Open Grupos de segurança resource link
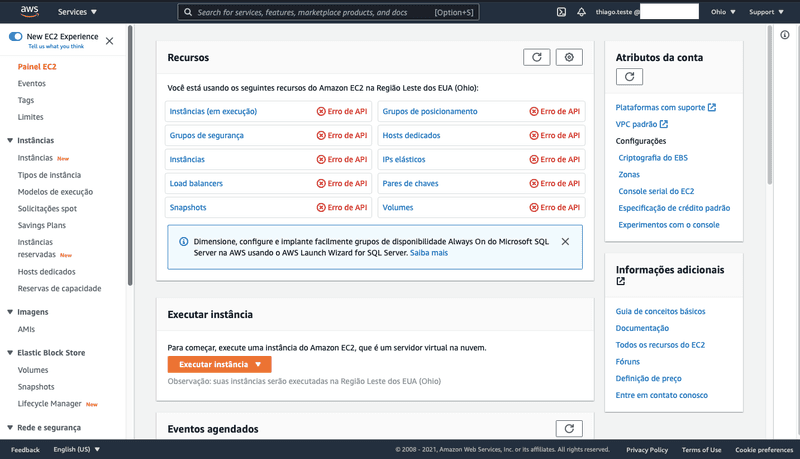Viewport: 800px width, 459px height. pos(207,135)
